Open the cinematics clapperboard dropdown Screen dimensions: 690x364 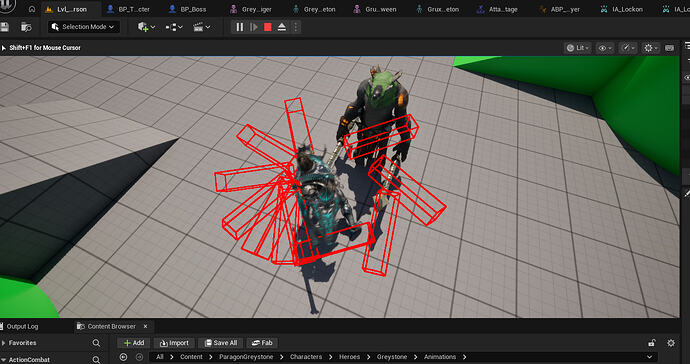tap(202, 27)
